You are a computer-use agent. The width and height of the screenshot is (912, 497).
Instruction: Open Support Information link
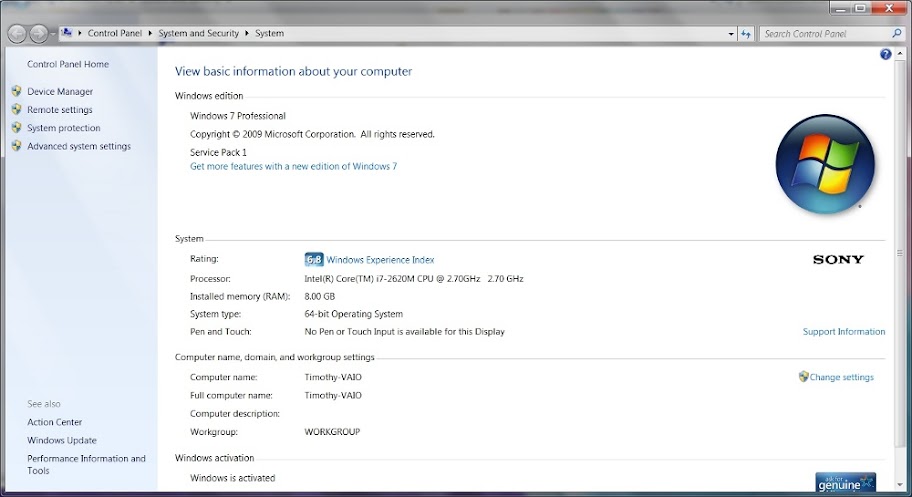coord(844,332)
